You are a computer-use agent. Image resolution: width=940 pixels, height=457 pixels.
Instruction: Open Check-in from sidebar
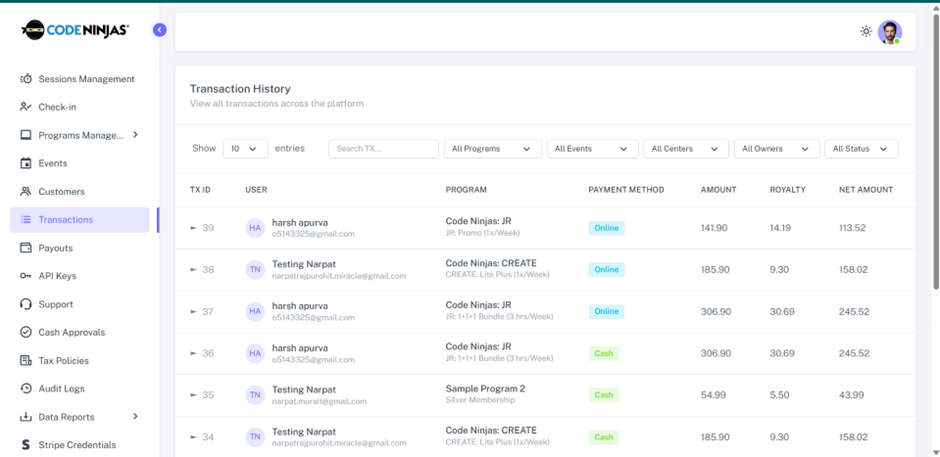(x=80, y=107)
